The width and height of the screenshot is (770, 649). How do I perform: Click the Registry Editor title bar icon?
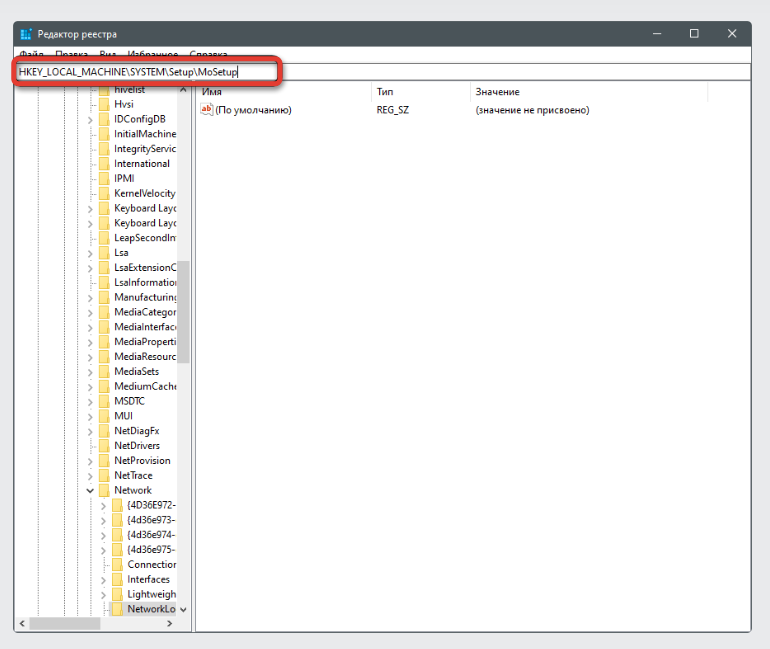(26, 34)
